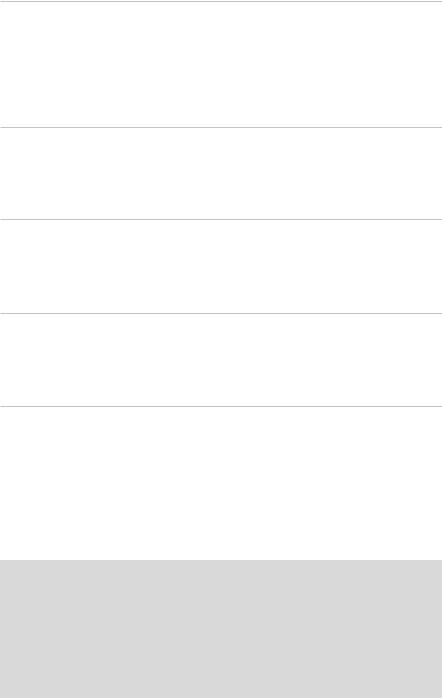This screenshot has width=442, height=698.
Task: Click the divider below the fourth row
Action: click(221, 406)
